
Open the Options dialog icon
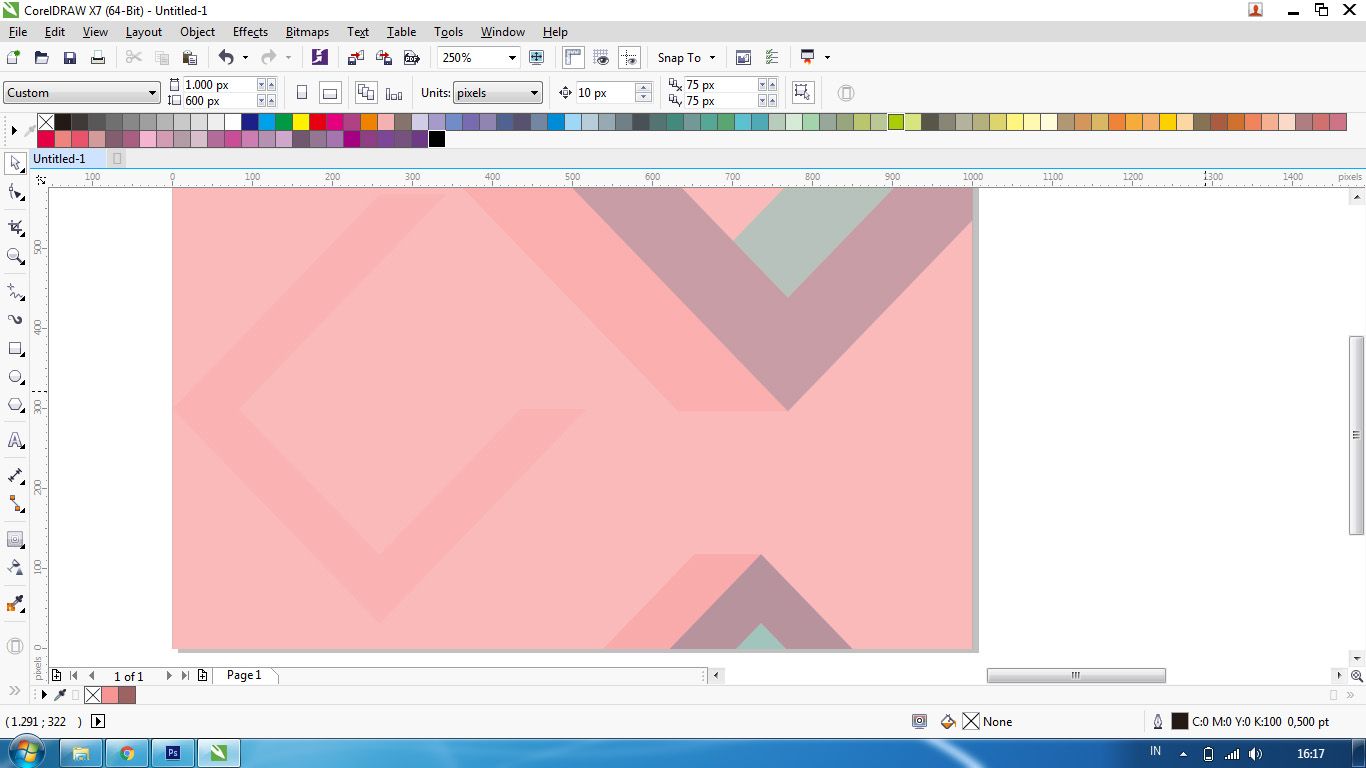click(x=771, y=58)
